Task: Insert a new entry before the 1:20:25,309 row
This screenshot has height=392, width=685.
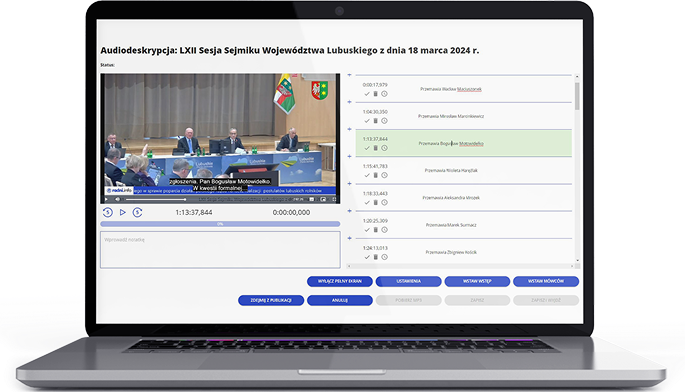Action: point(349,211)
